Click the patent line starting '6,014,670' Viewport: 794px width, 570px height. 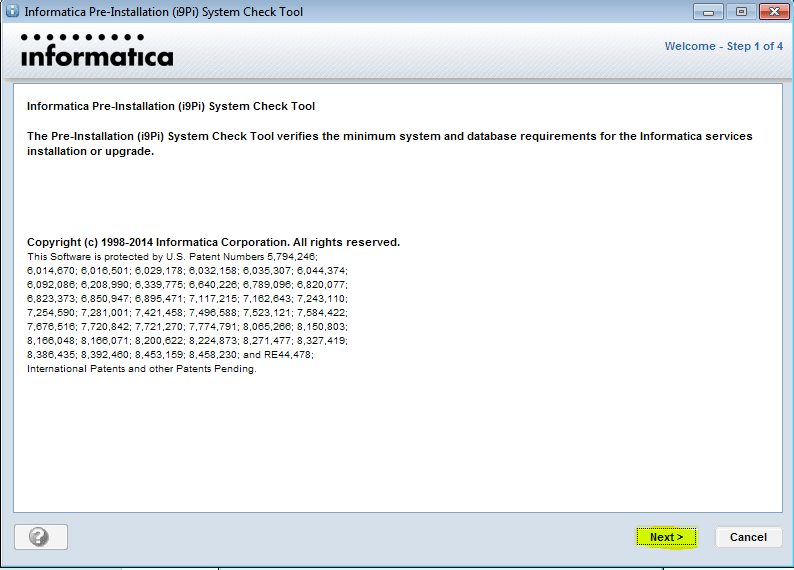[x=187, y=270]
